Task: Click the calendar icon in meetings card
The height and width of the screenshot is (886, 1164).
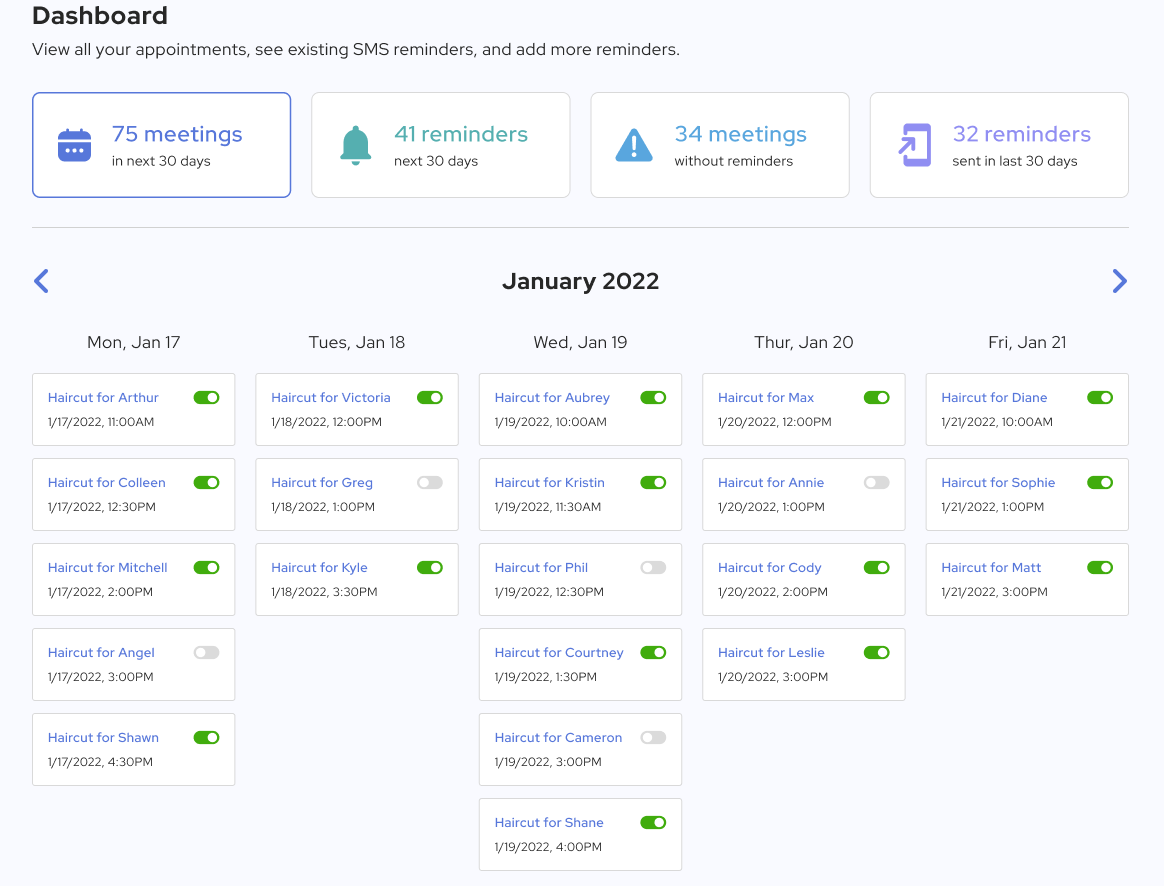Action: coord(74,145)
